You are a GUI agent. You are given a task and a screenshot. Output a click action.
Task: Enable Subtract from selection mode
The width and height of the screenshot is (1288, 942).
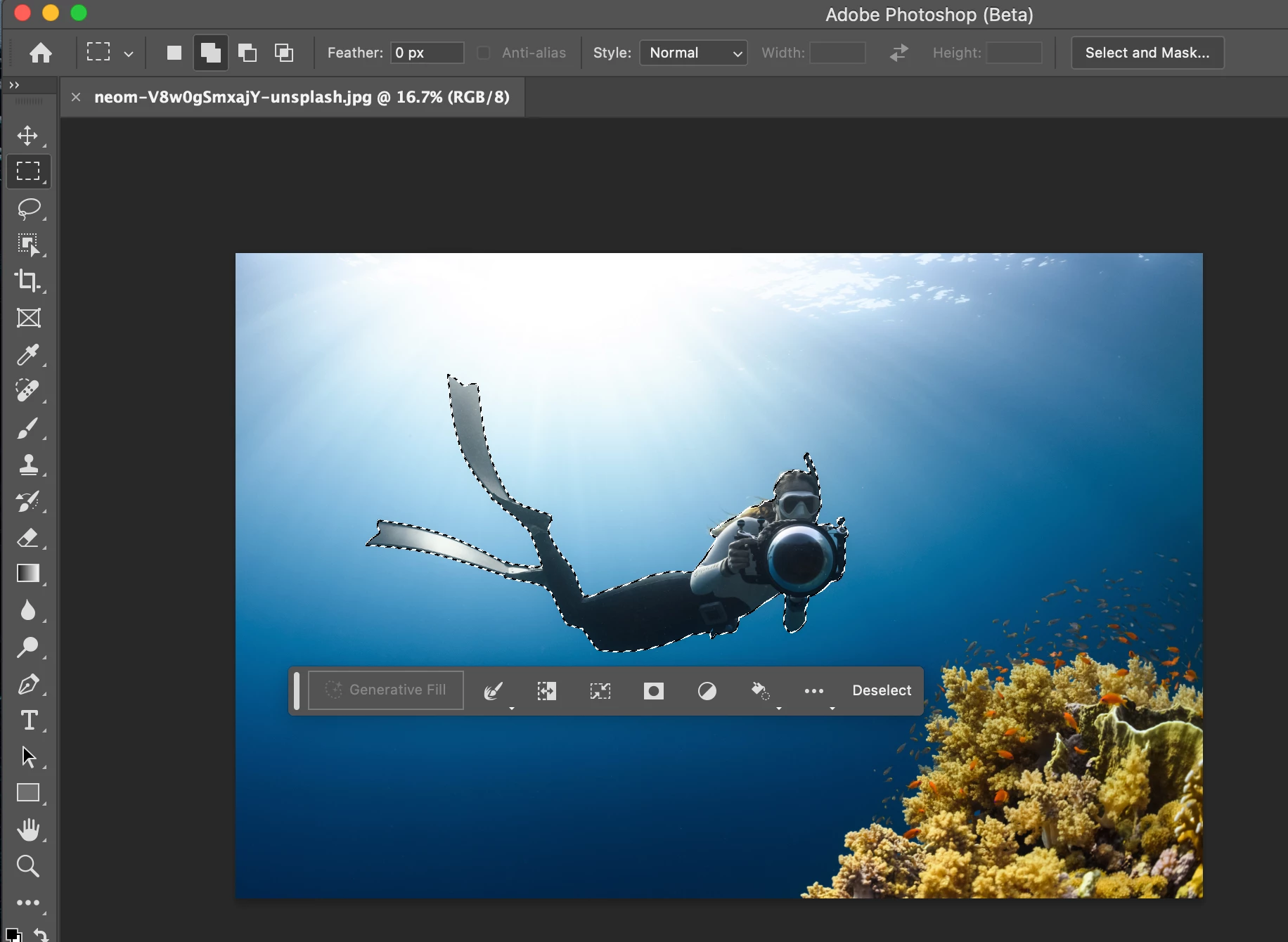pos(247,53)
